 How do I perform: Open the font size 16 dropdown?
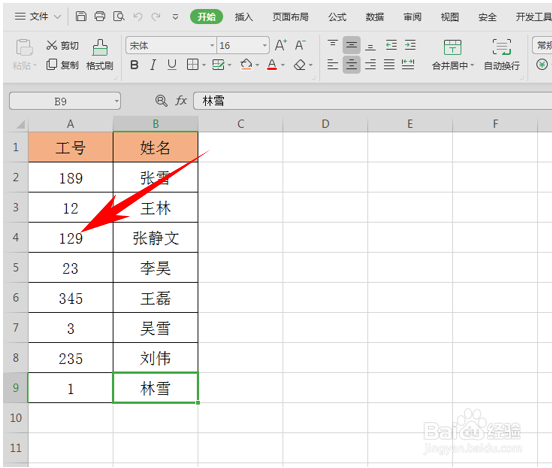pyautogui.click(x=264, y=45)
